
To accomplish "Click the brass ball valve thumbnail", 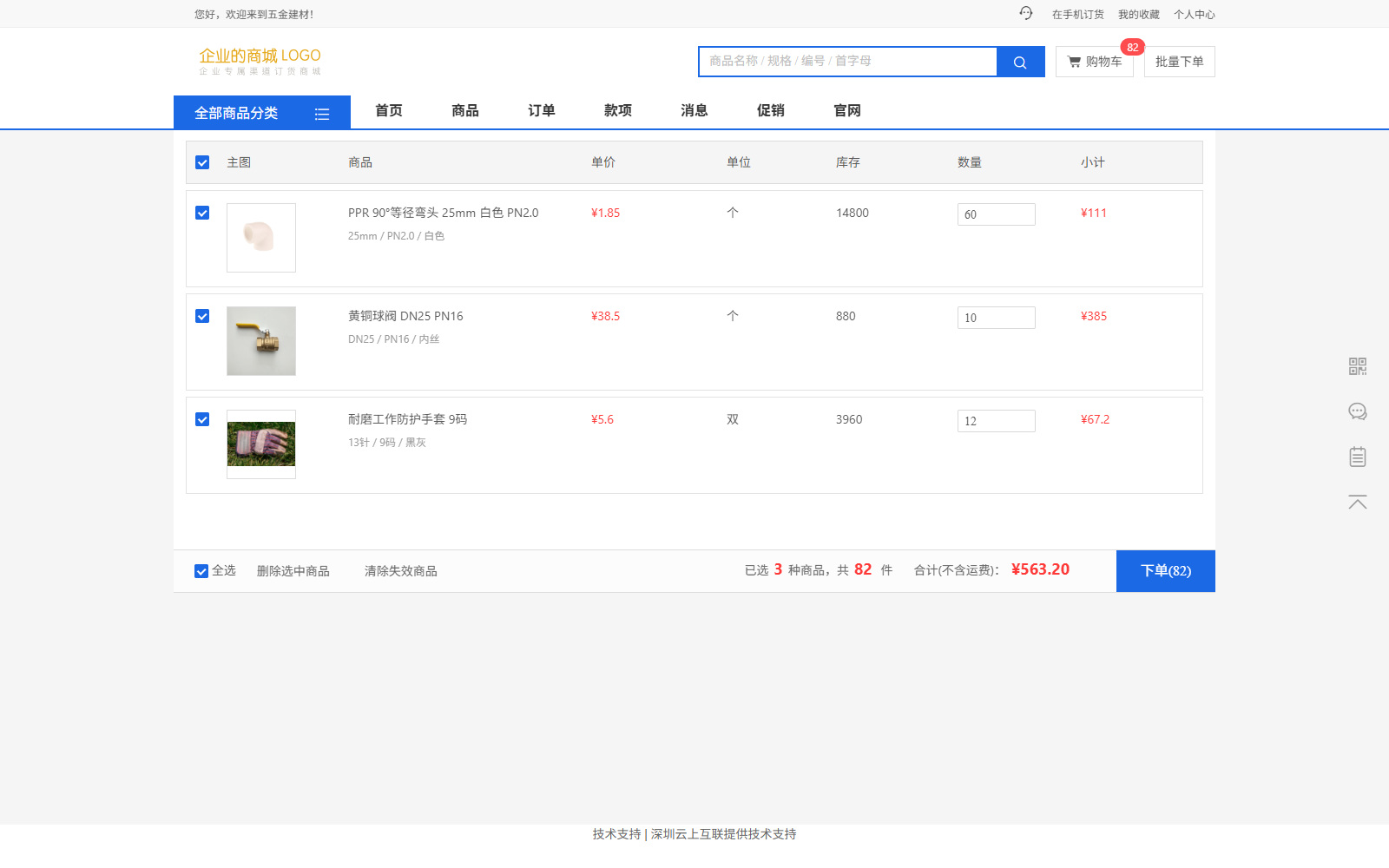I will click(x=261, y=341).
